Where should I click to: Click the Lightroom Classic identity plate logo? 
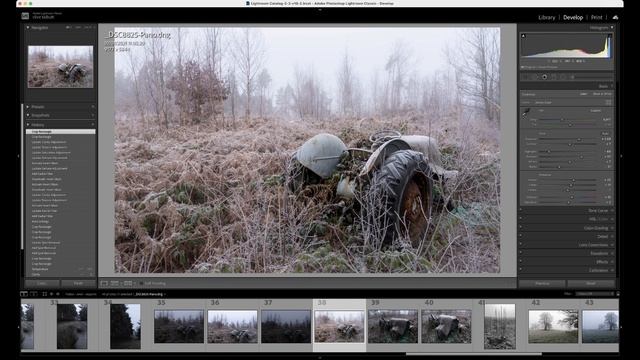pyautogui.click(x=25, y=16)
